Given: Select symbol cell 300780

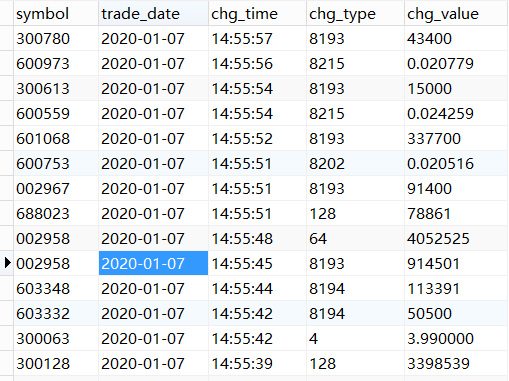Looking at the screenshot, I should (56, 38).
